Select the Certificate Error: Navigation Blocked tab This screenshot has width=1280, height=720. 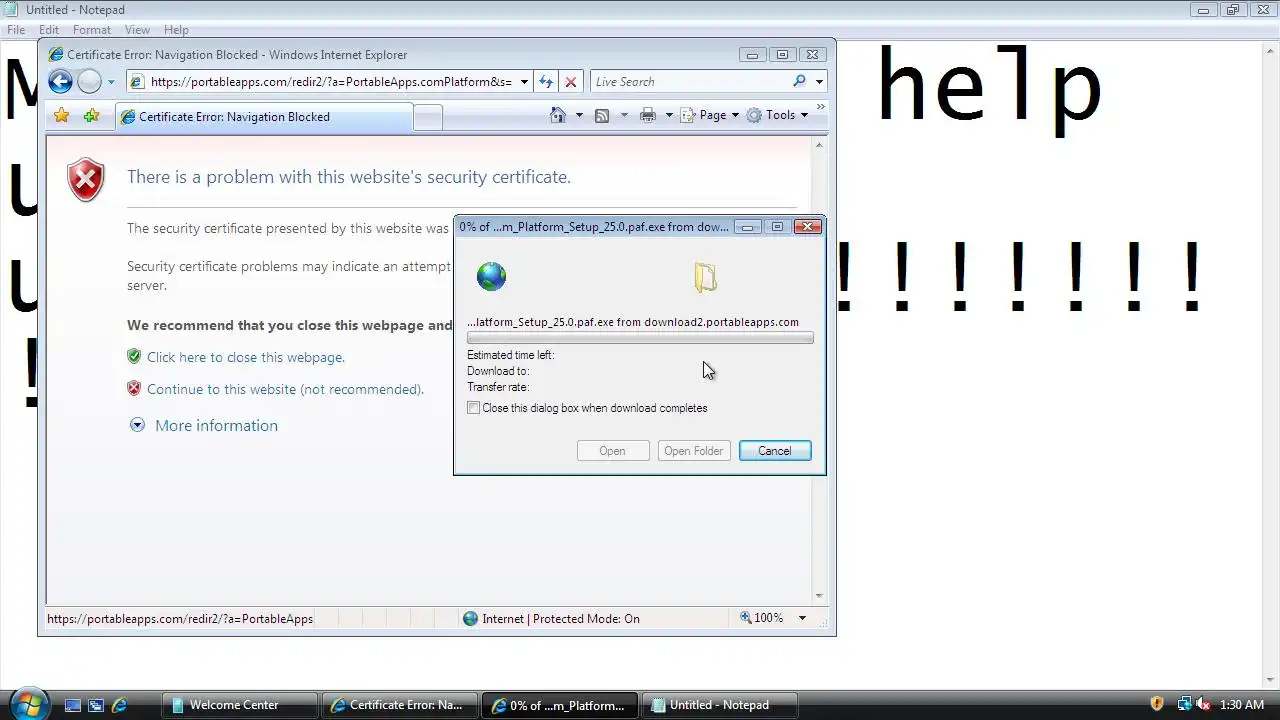pos(263,117)
